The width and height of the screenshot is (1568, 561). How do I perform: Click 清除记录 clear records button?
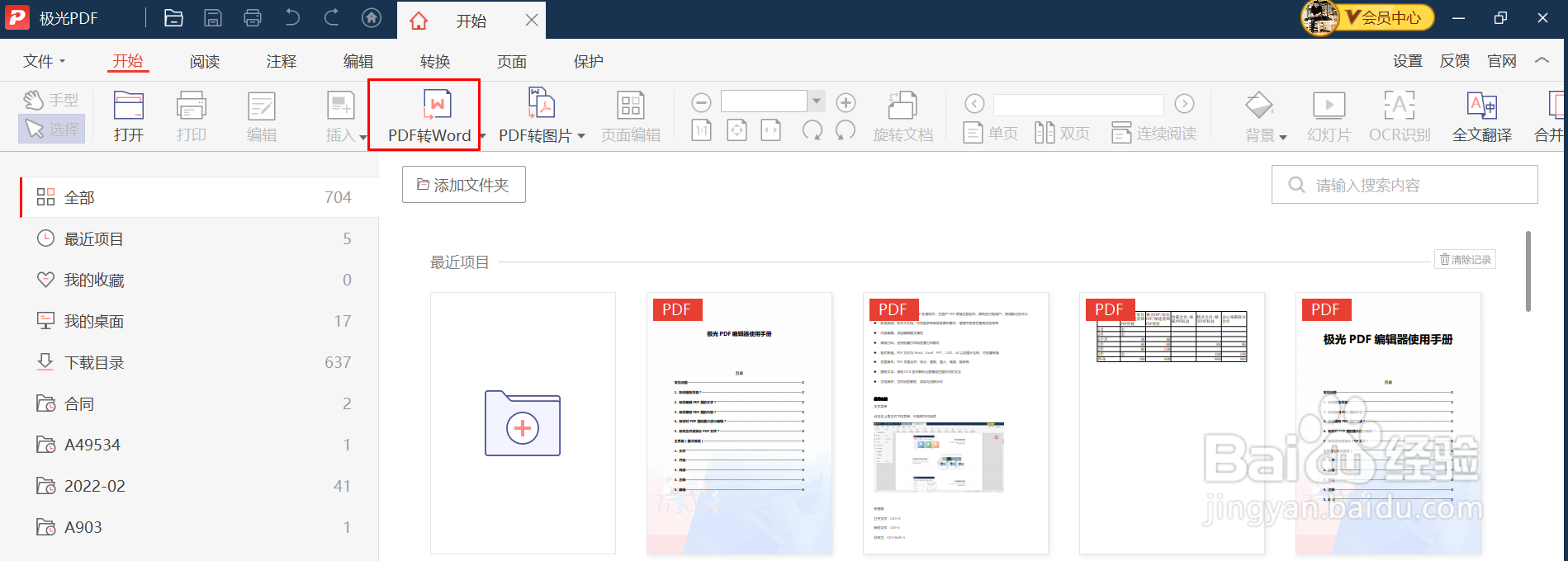[1466, 259]
